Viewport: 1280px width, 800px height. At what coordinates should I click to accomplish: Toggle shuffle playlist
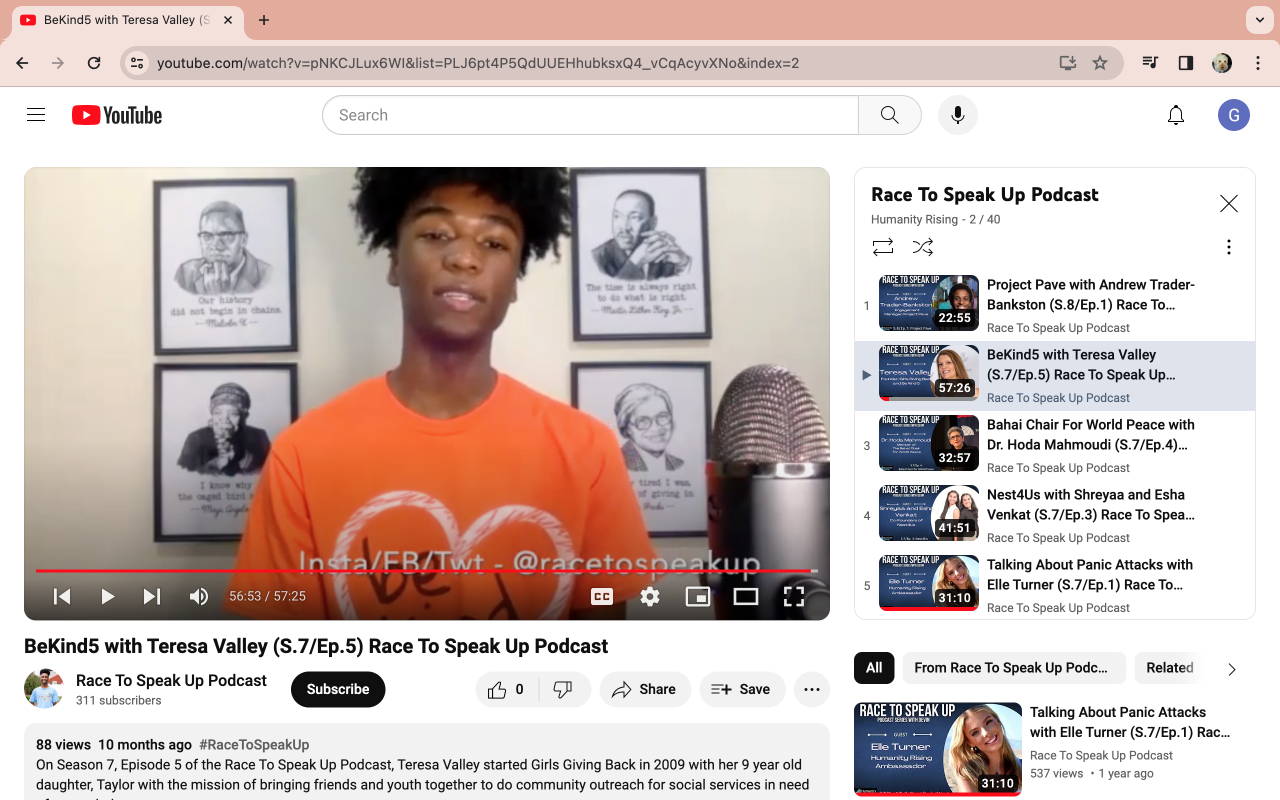[x=923, y=247]
